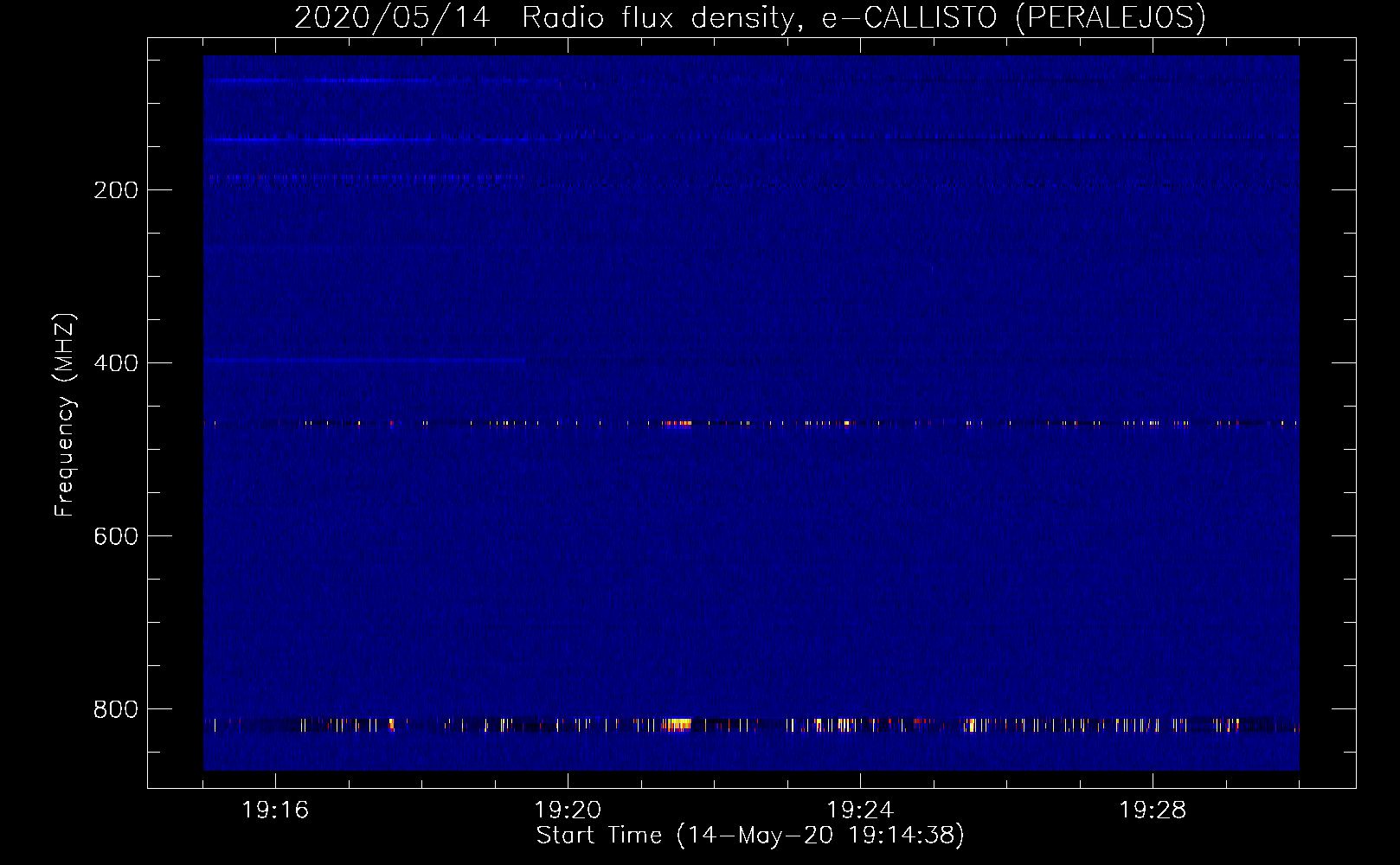Click the bright spot near 19:21 at 470 MHz
Image resolution: width=1400 pixels, height=865 pixels.
point(679,423)
